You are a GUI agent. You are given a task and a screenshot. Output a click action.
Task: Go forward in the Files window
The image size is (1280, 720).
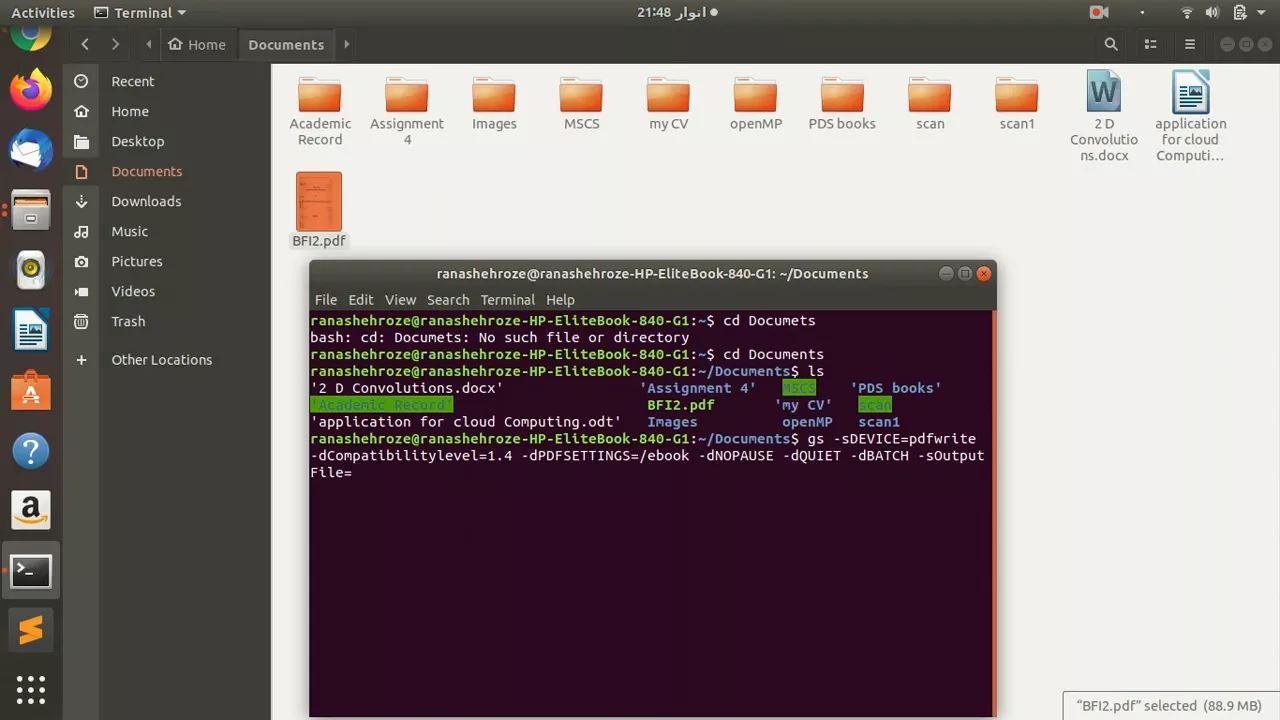(116, 44)
